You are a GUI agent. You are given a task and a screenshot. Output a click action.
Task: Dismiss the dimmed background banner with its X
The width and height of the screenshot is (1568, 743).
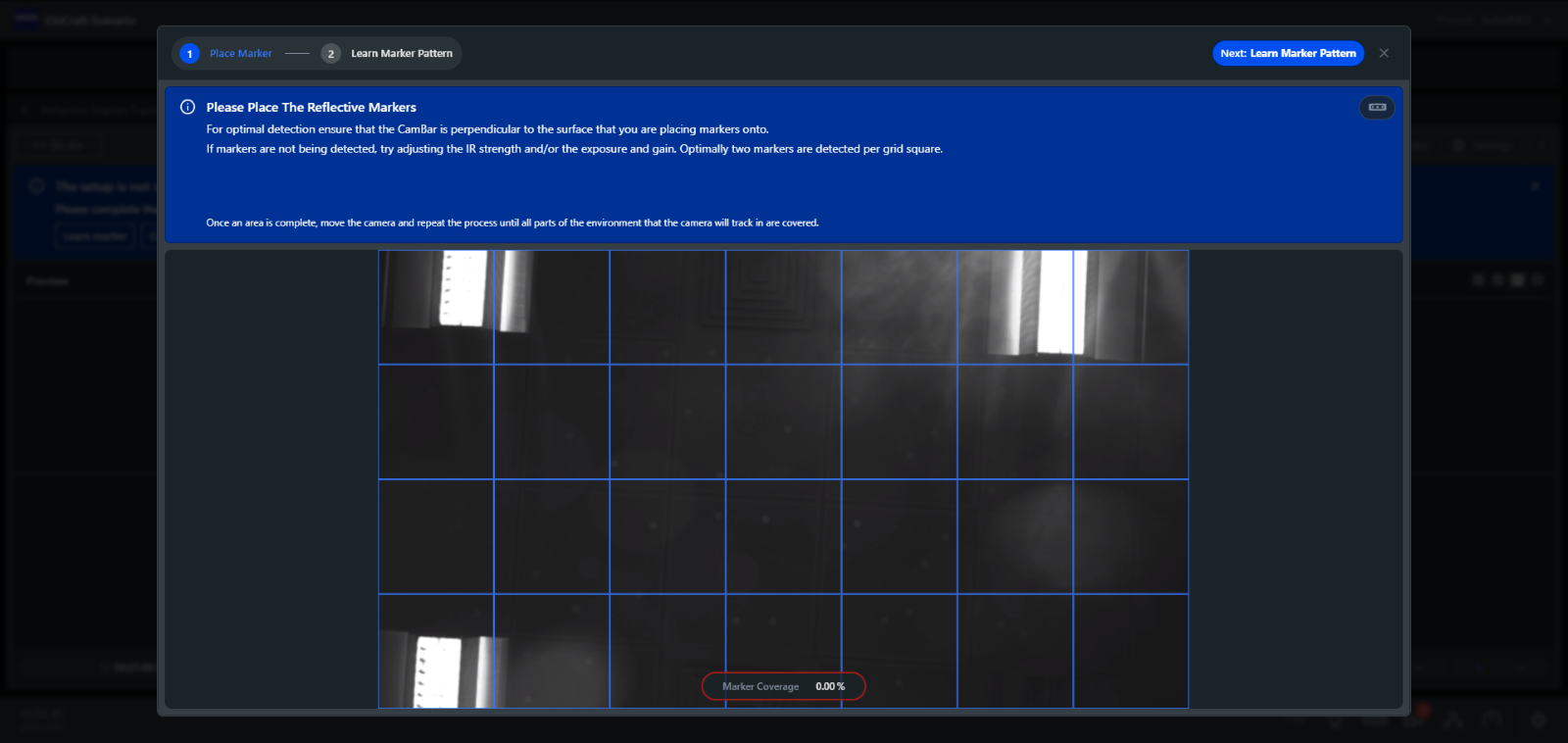coord(1535,185)
